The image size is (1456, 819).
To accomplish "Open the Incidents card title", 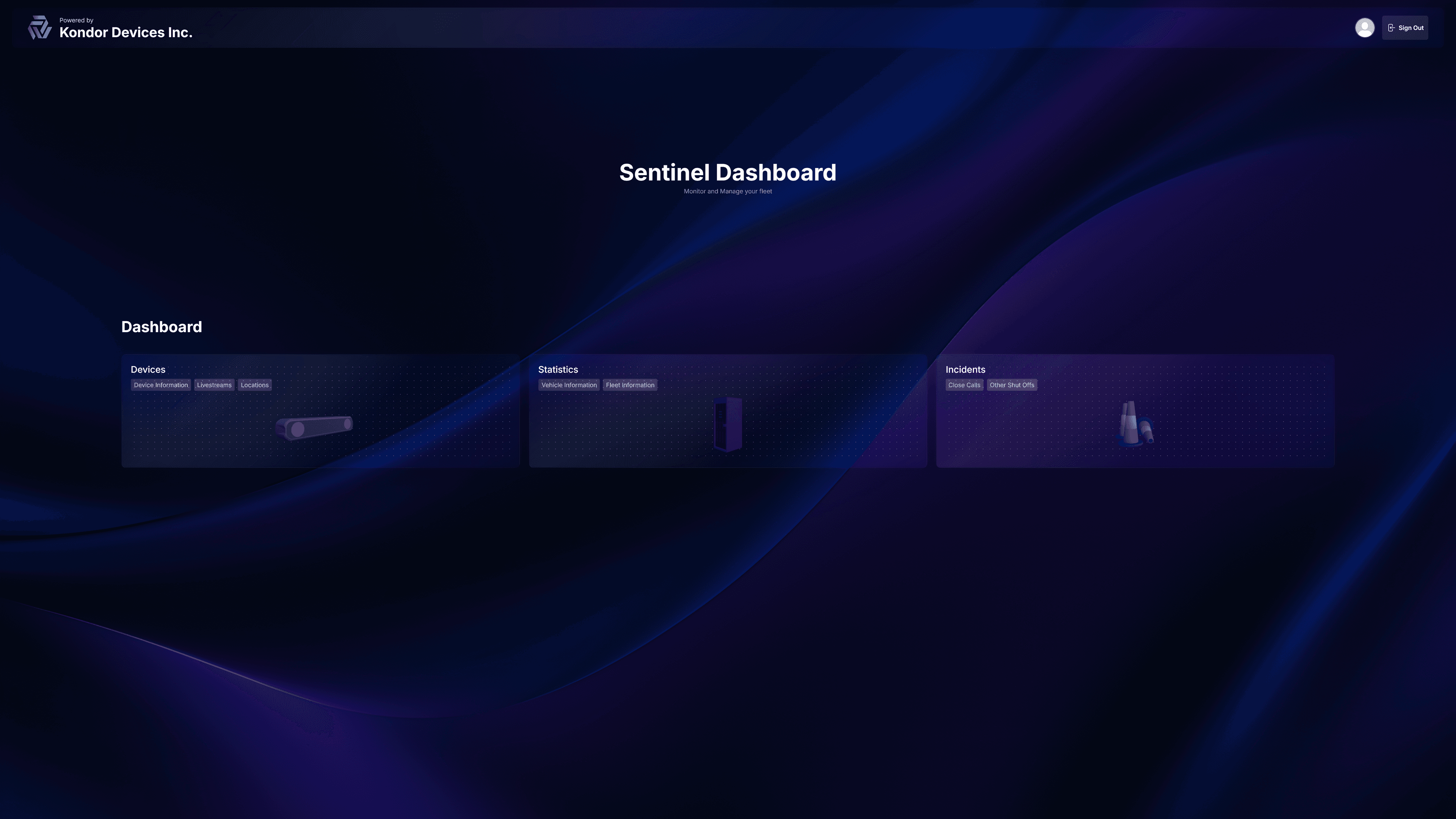I will pos(965,370).
